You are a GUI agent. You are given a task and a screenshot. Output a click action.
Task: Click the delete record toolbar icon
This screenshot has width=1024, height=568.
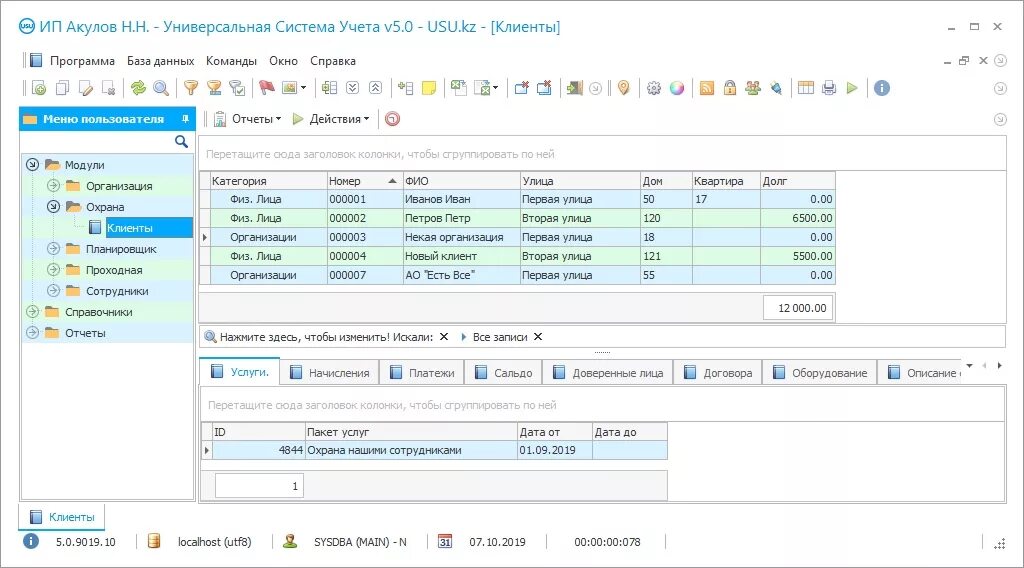click(109, 88)
